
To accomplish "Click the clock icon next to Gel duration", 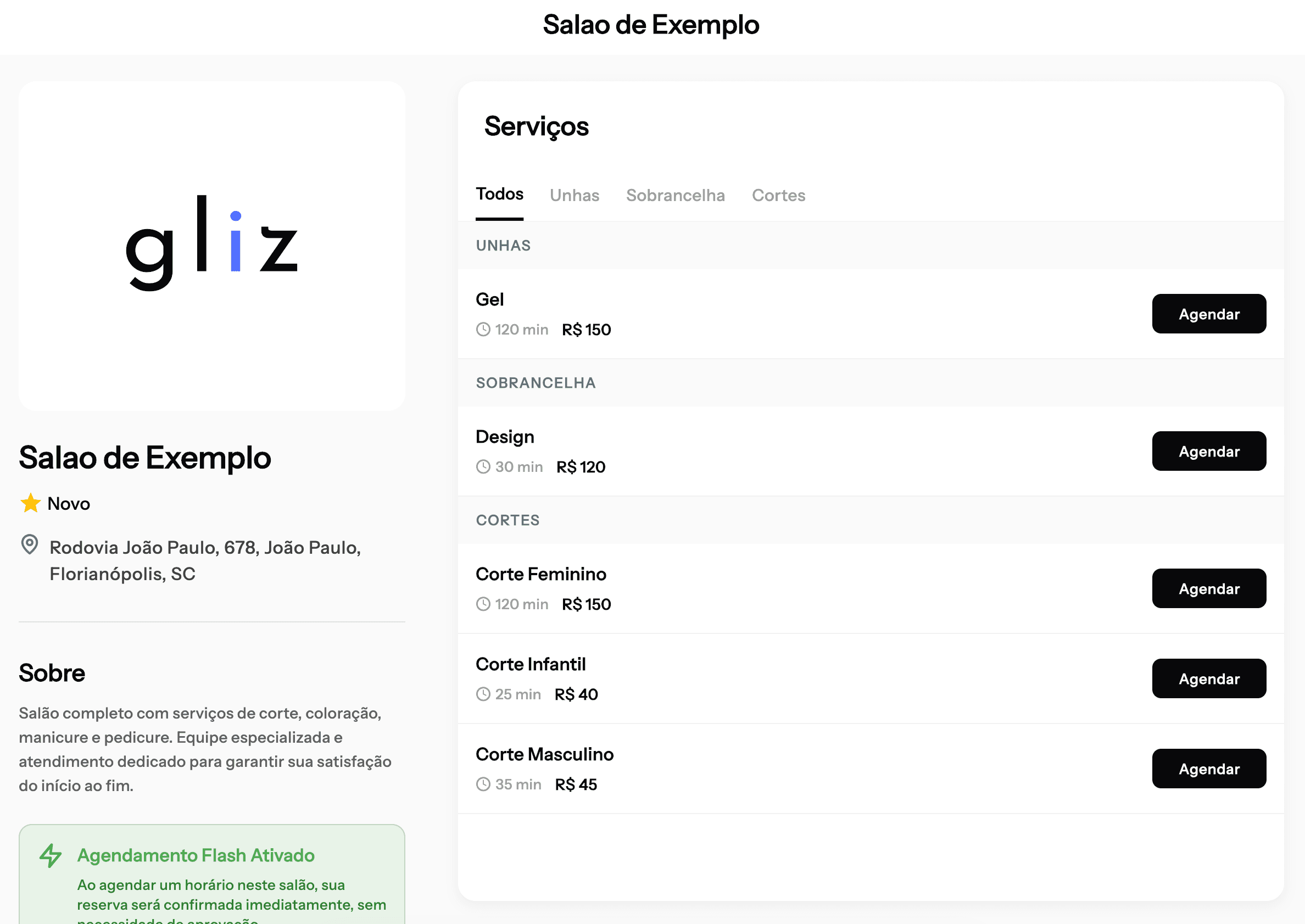I will [x=483, y=329].
